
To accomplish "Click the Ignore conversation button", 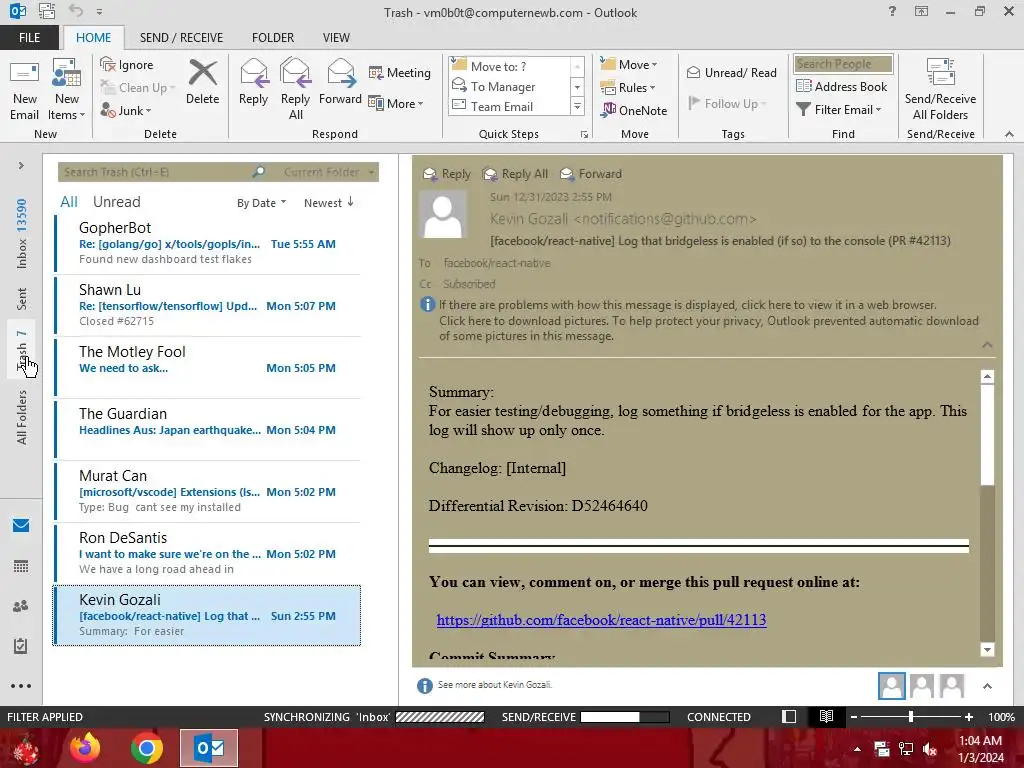I will click(127, 65).
